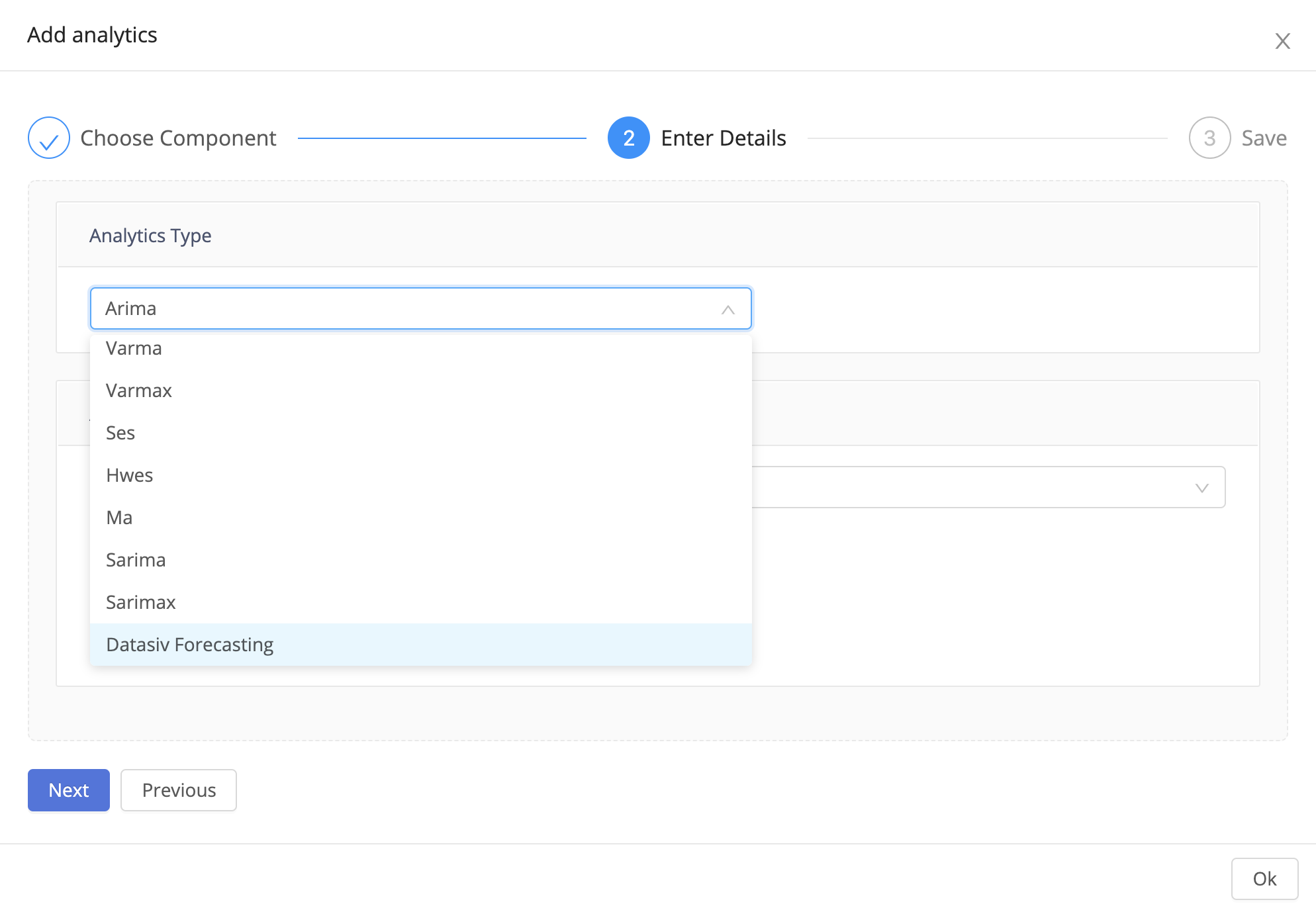The width and height of the screenshot is (1316, 908).
Task: Open the second dropdown behind the list
Action: pos(989,487)
